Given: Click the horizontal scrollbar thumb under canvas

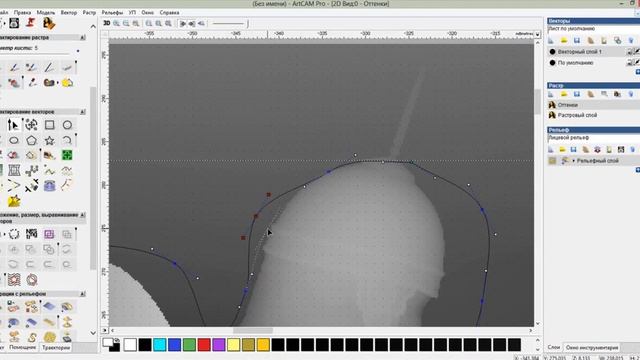Looking at the screenshot, I should (x=253, y=330).
